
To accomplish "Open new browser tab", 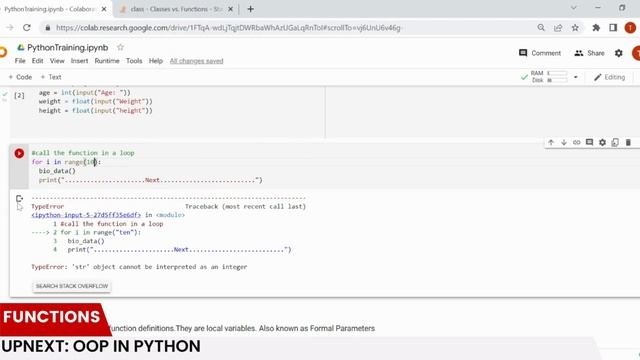I will coord(251,9).
